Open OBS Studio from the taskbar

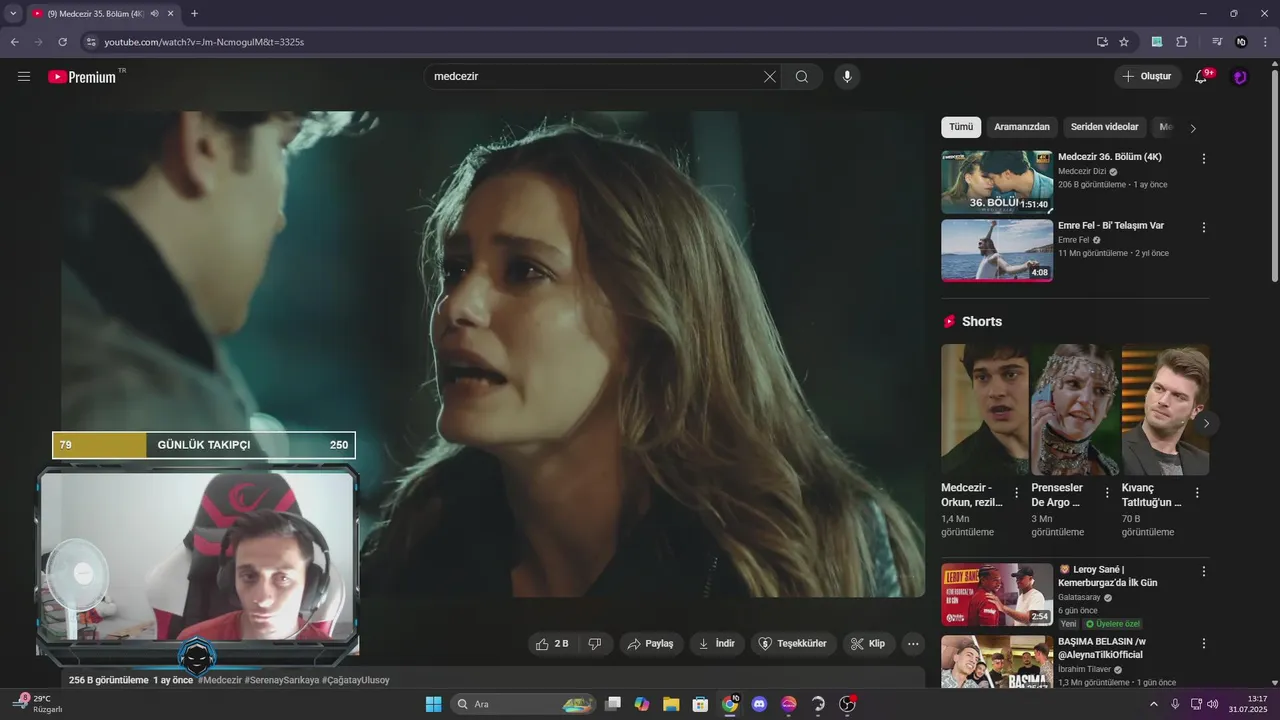pyautogui.click(x=847, y=704)
